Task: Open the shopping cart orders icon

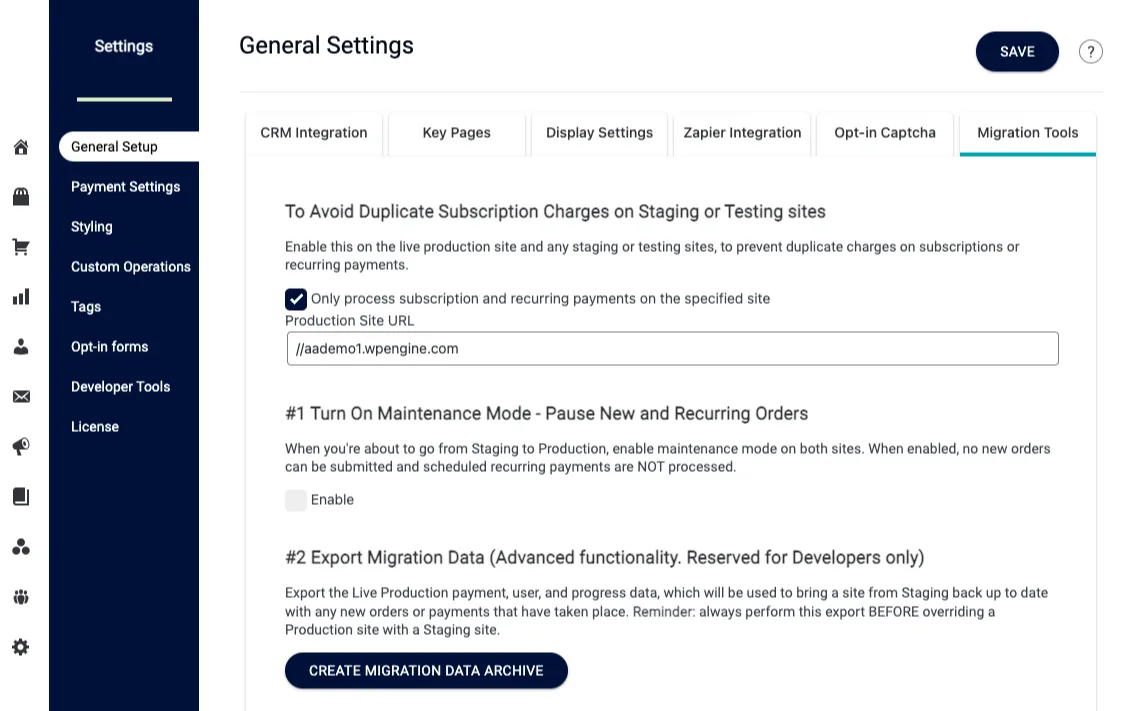Action: coord(21,247)
